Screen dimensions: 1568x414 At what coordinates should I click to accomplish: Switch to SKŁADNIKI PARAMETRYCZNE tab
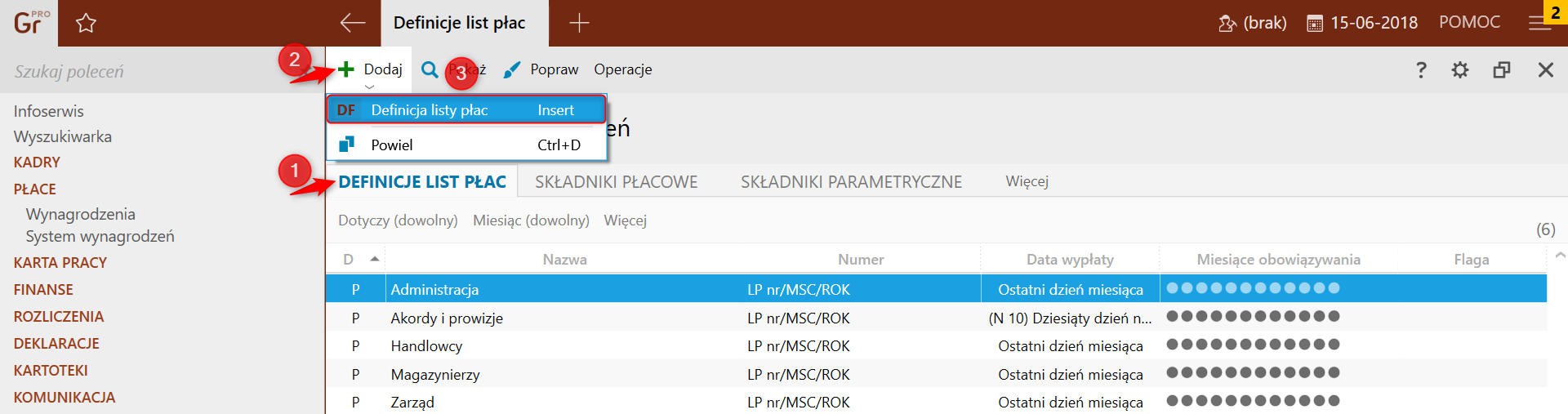click(851, 182)
